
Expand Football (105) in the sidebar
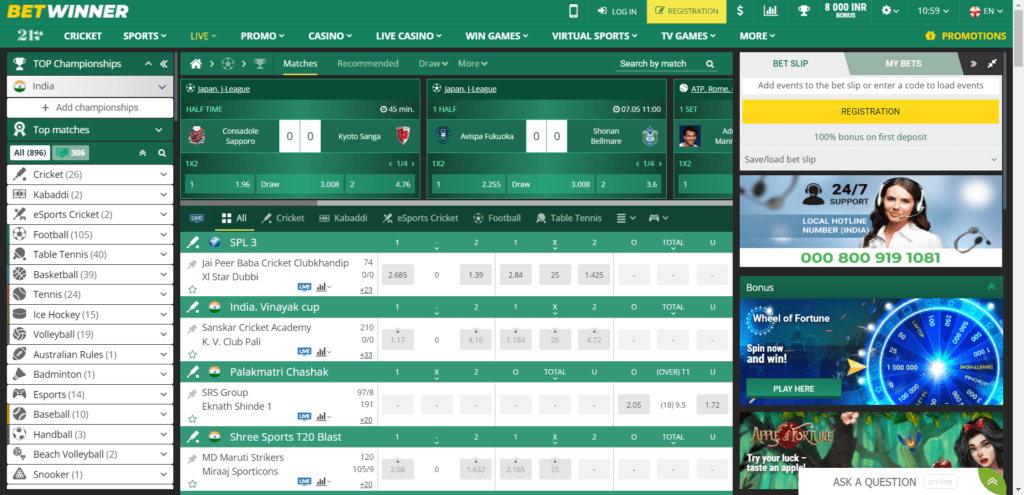point(90,234)
